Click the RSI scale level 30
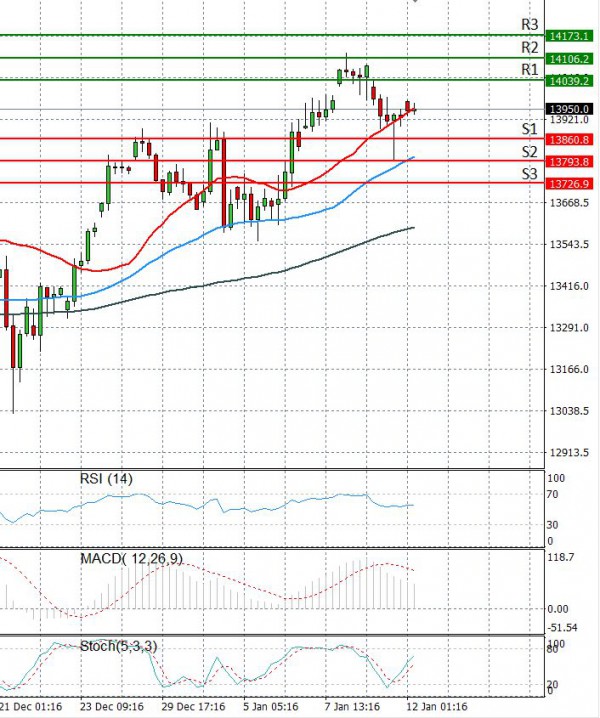 pyautogui.click(x=553, y=525)
